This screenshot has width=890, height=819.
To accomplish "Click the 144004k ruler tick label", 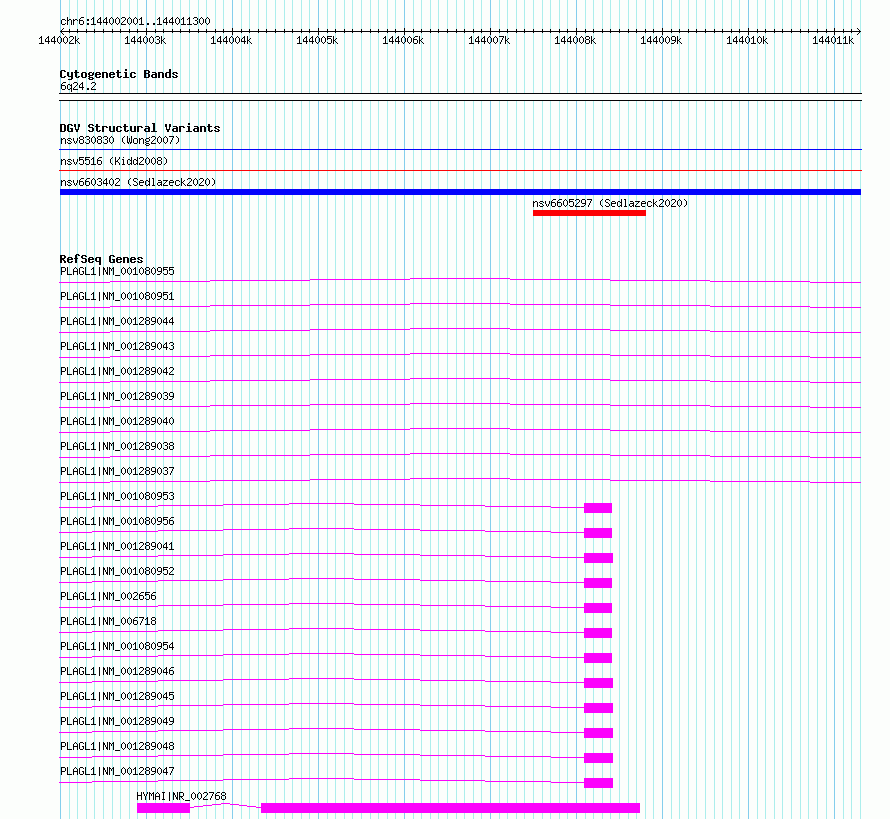I will 231,40.
